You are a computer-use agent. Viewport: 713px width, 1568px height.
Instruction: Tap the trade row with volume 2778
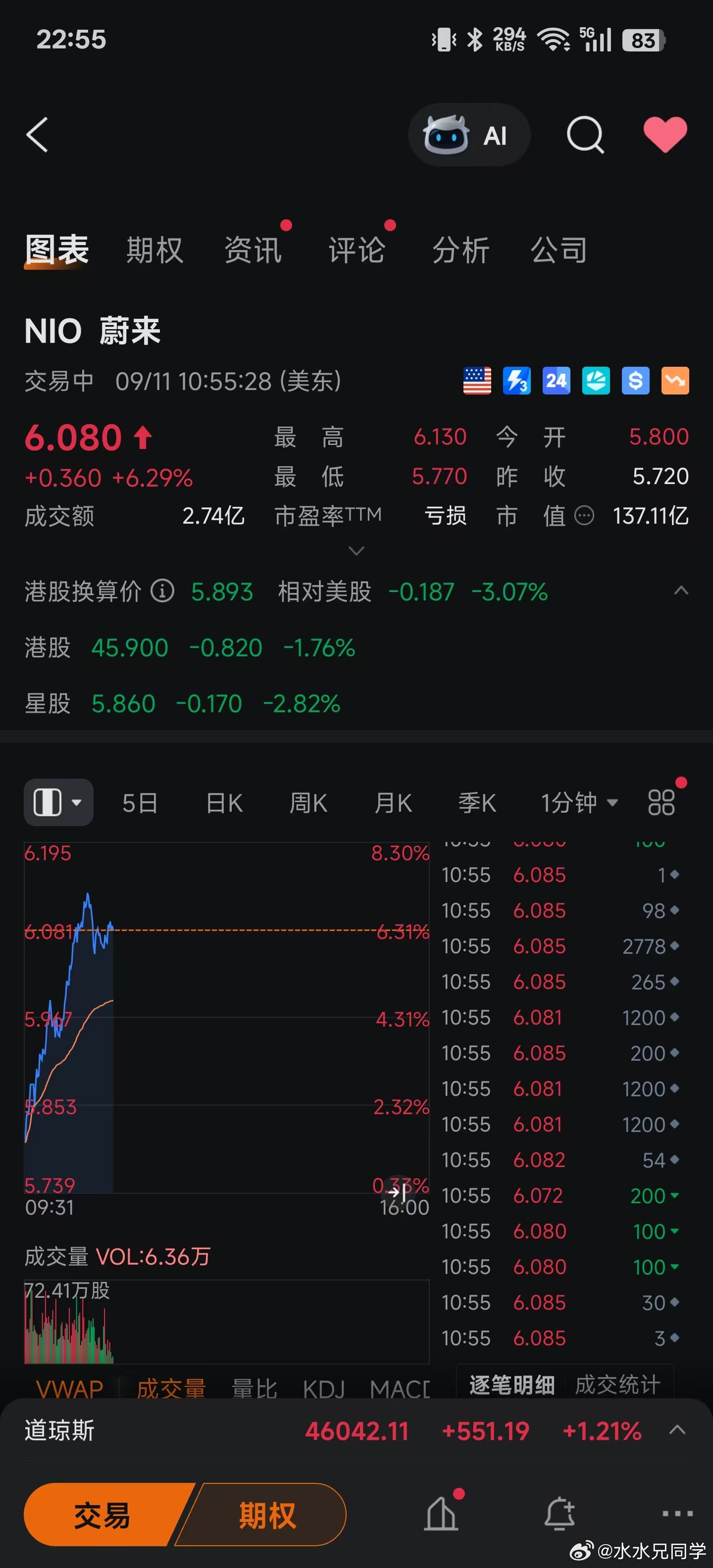560,946
